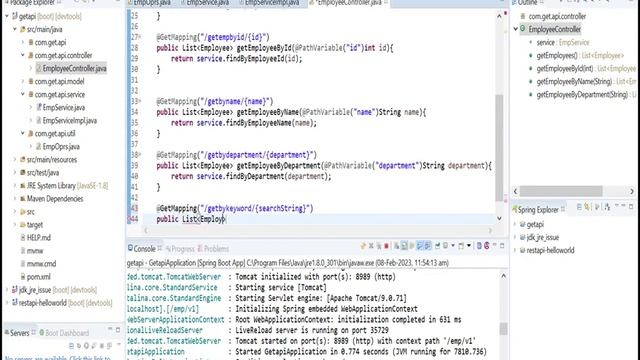Click Collapse All icon in Spring Explorer

[x=579, y=208]
